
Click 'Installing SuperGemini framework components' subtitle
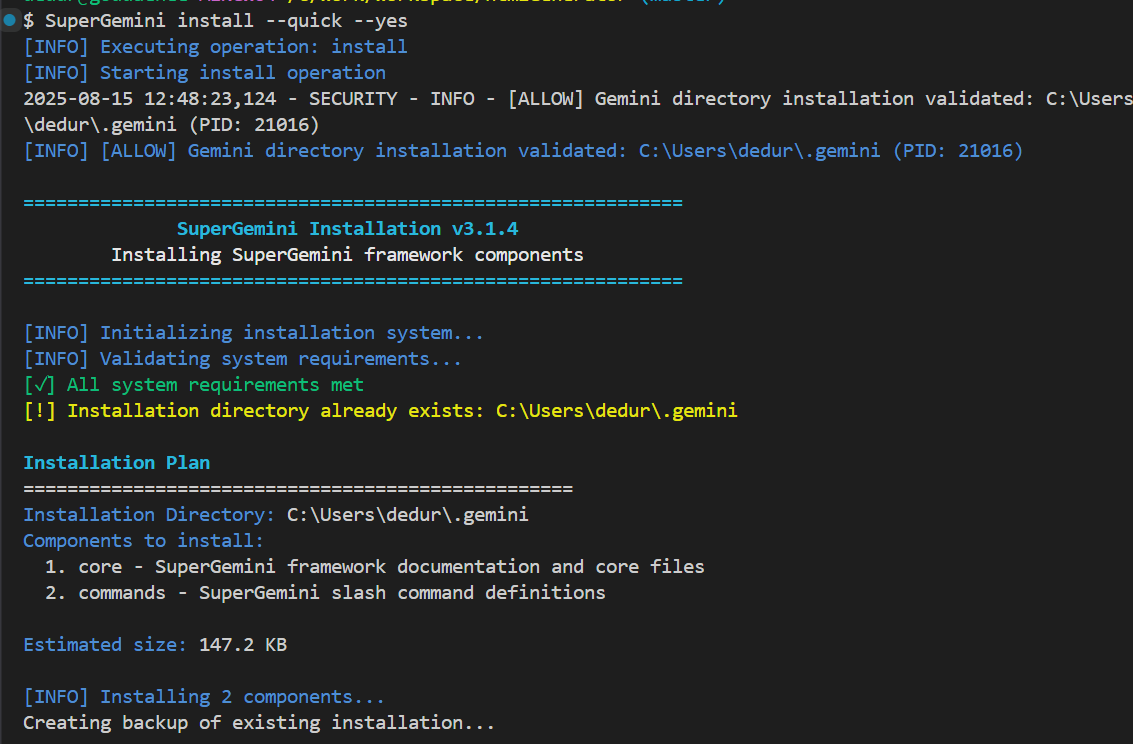(x=348, y=255)
